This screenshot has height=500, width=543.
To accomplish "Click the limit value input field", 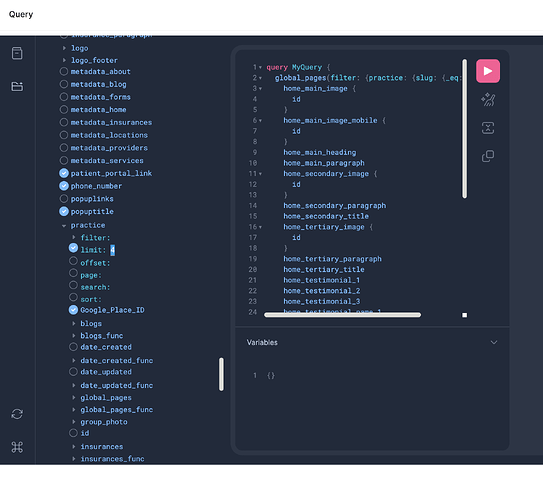I will [x=113, y=250].
